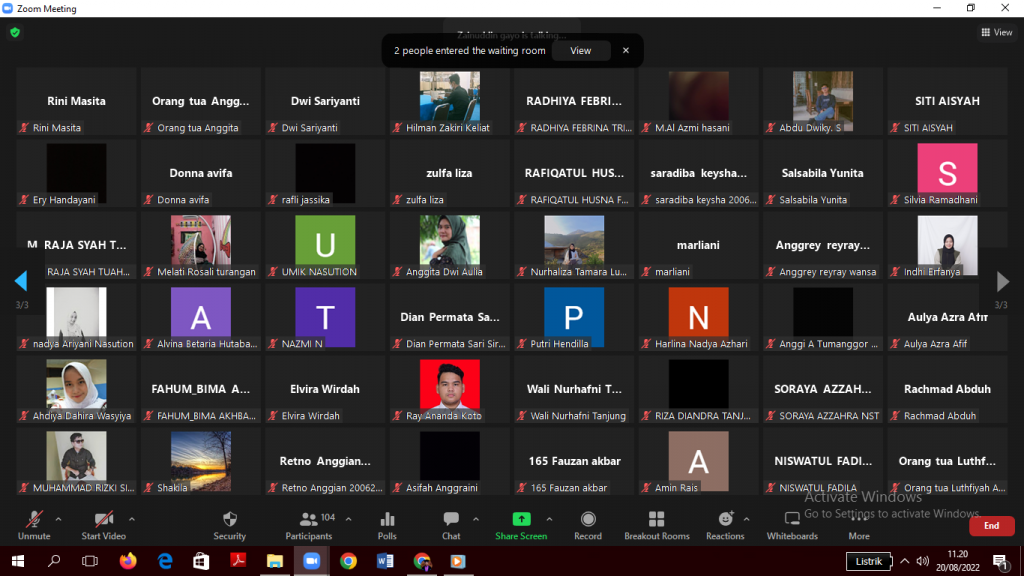Open Firefox from the taskbar
The width and height of the screenshot is (1024, 576).
click(127, 561)
